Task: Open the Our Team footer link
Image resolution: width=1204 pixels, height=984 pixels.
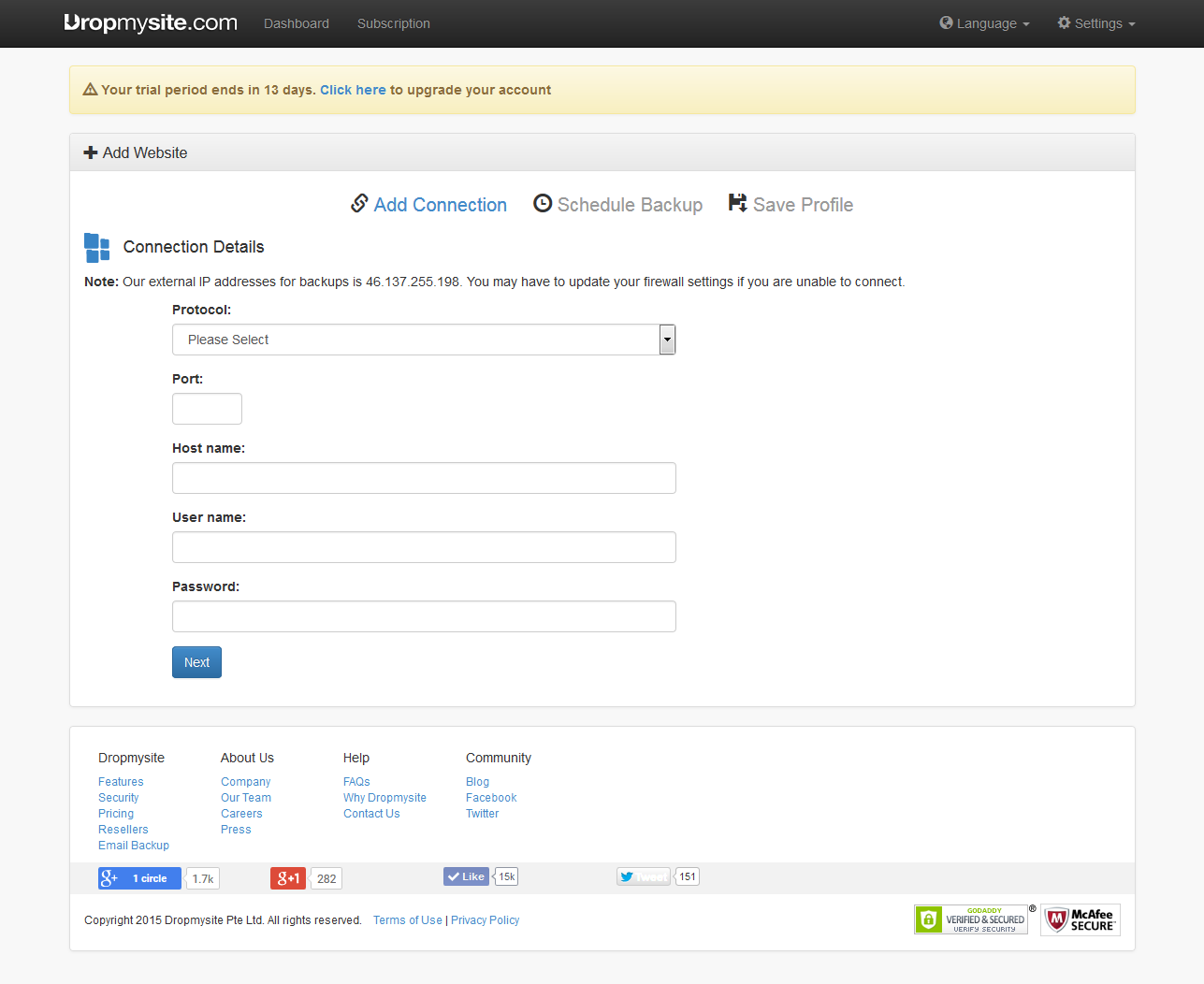Action: coord(246,798)
